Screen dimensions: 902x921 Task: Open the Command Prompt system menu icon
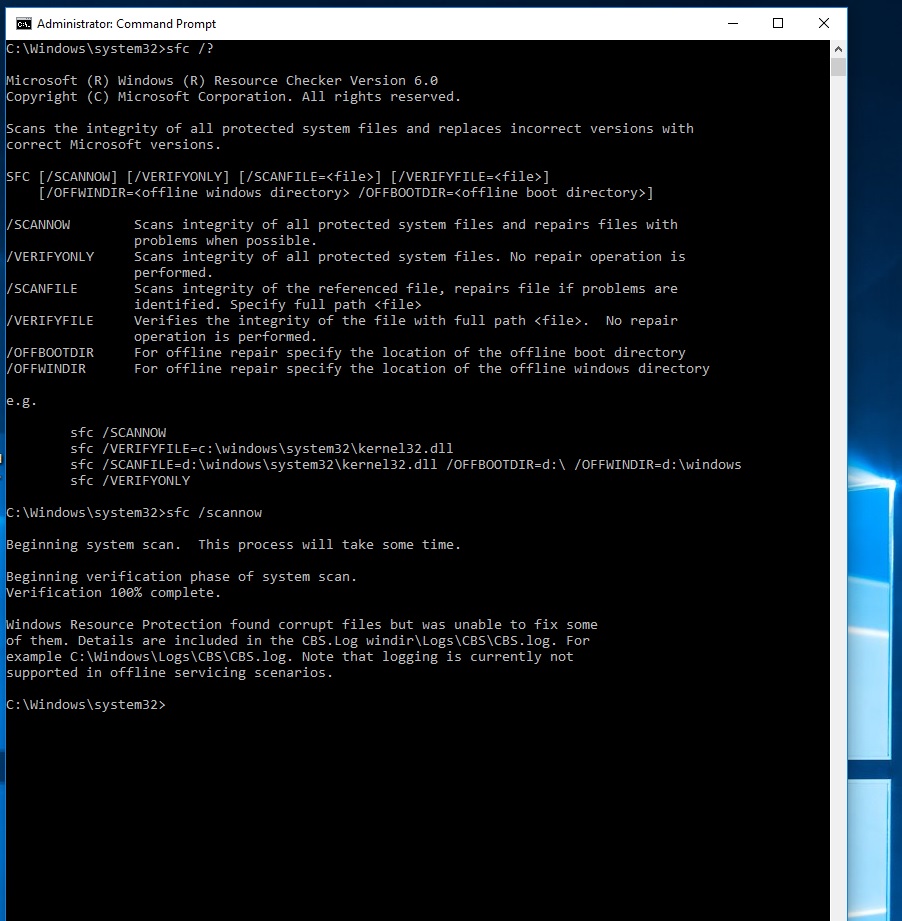click(23, 23)
